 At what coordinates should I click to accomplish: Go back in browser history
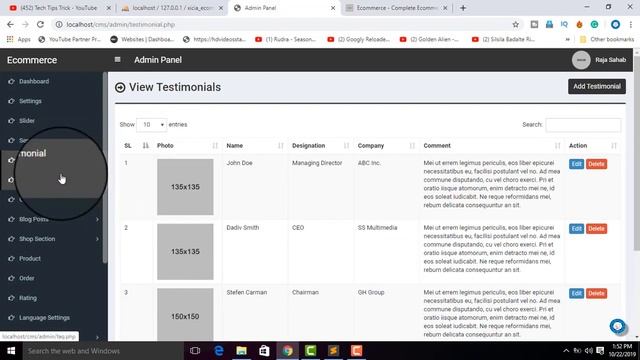coord(10,24)
